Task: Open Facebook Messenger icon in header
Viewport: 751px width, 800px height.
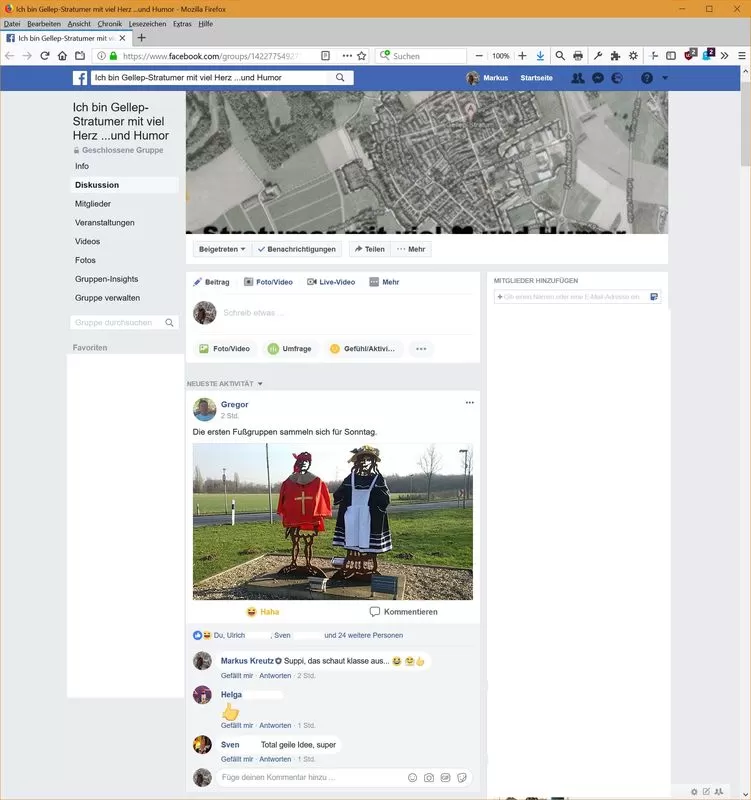Action: 597,78
